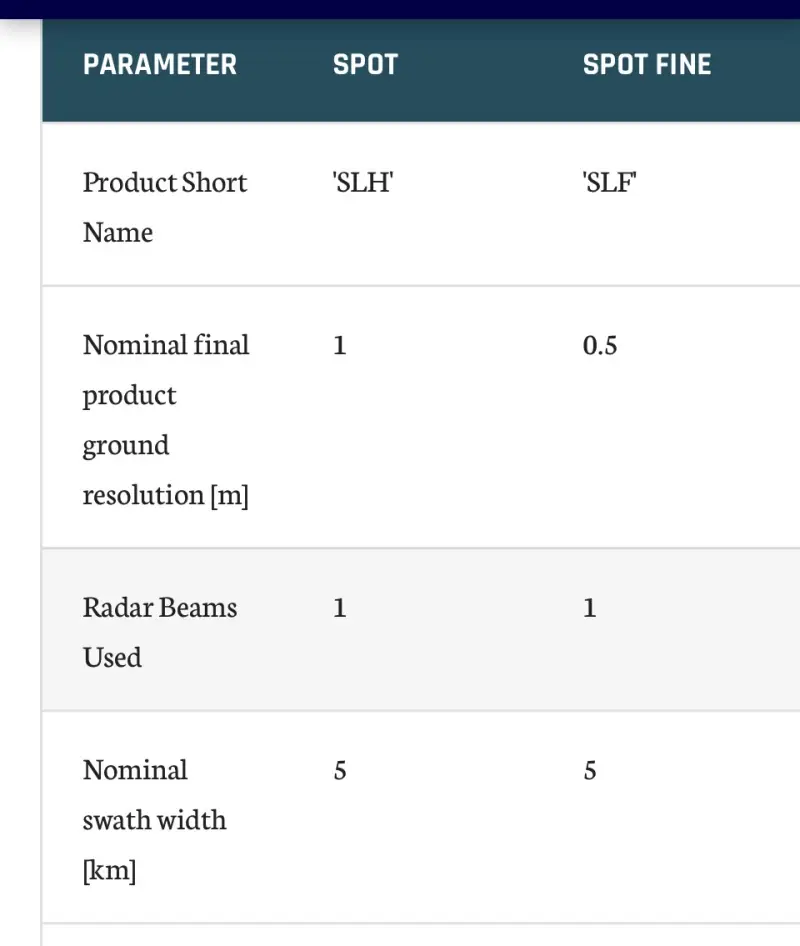
Task: Click the Nominal final product ground resolution label
Action: point(166,419)
